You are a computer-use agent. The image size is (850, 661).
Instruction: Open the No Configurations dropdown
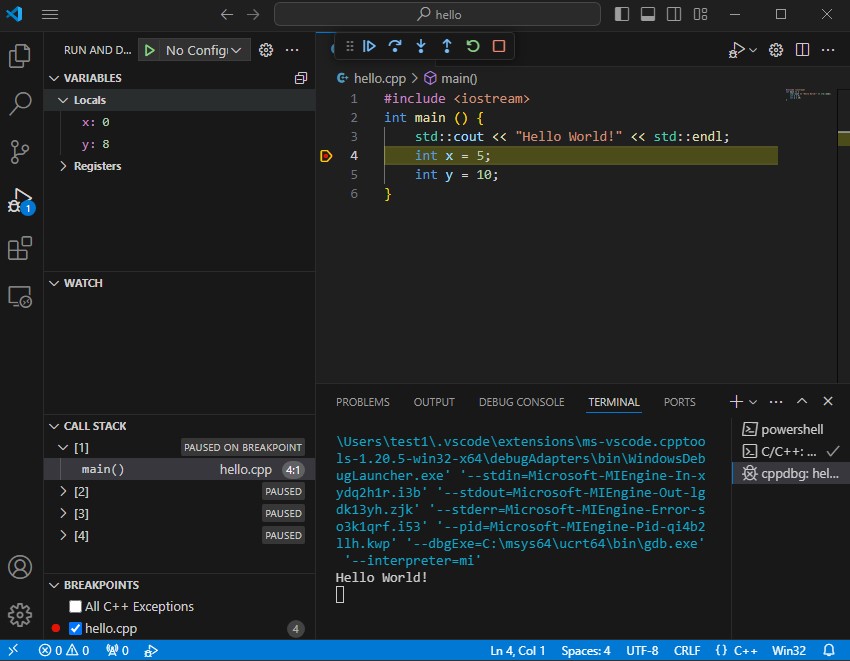click(205, 50)
